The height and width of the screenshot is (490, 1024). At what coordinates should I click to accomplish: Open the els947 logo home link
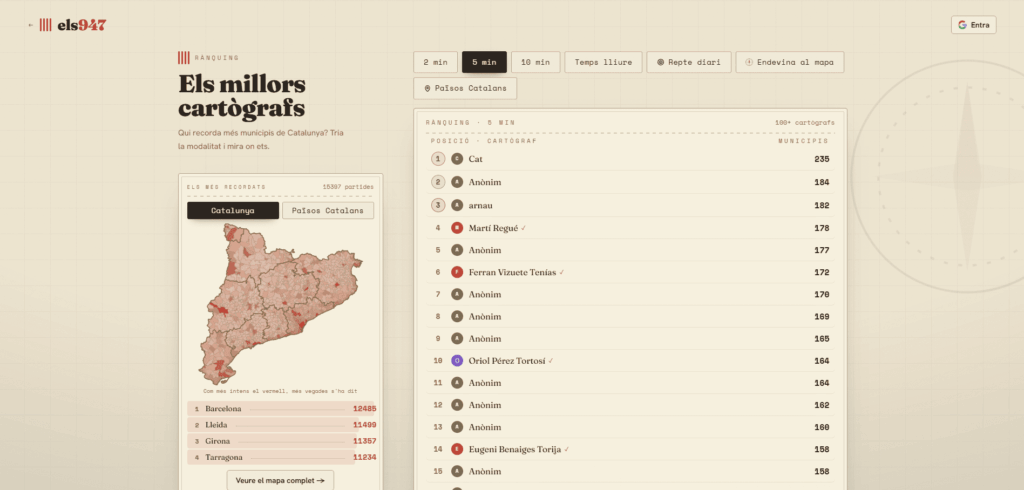tap(72, 25)
